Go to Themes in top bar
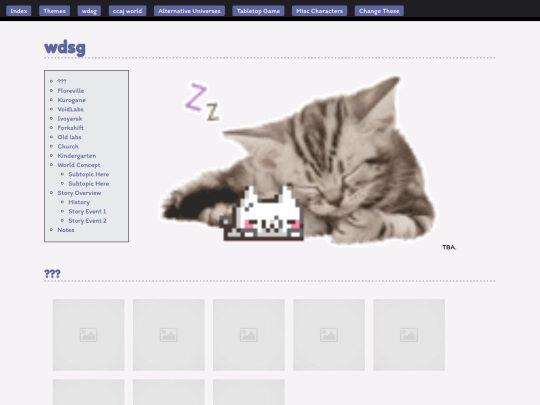 54,11
